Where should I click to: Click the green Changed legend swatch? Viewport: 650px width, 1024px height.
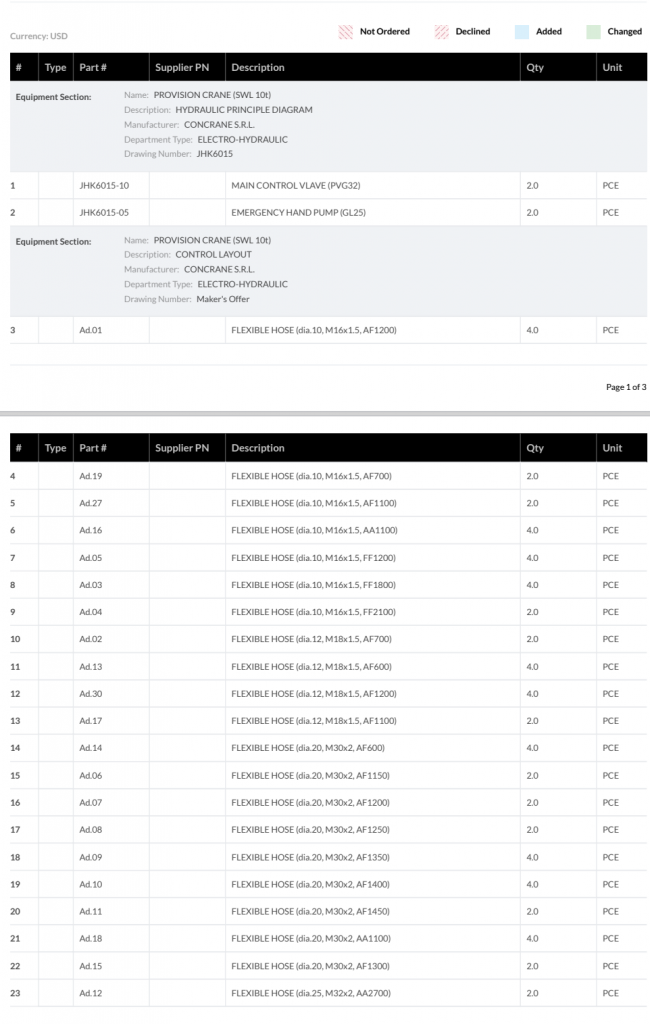tap(594, 32)
